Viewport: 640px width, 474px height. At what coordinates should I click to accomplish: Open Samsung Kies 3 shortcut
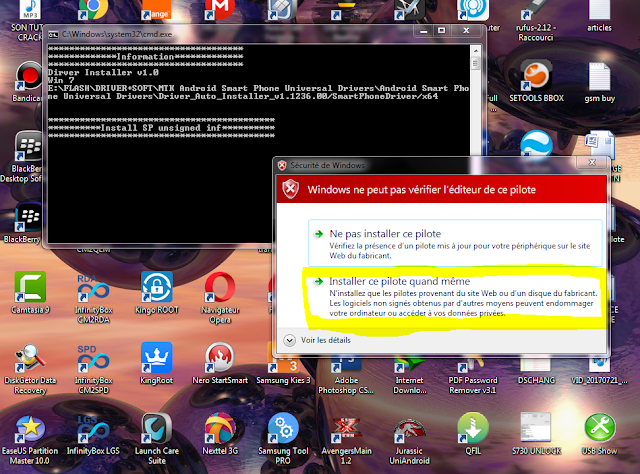pyautogui.click(x=283, y=369)
